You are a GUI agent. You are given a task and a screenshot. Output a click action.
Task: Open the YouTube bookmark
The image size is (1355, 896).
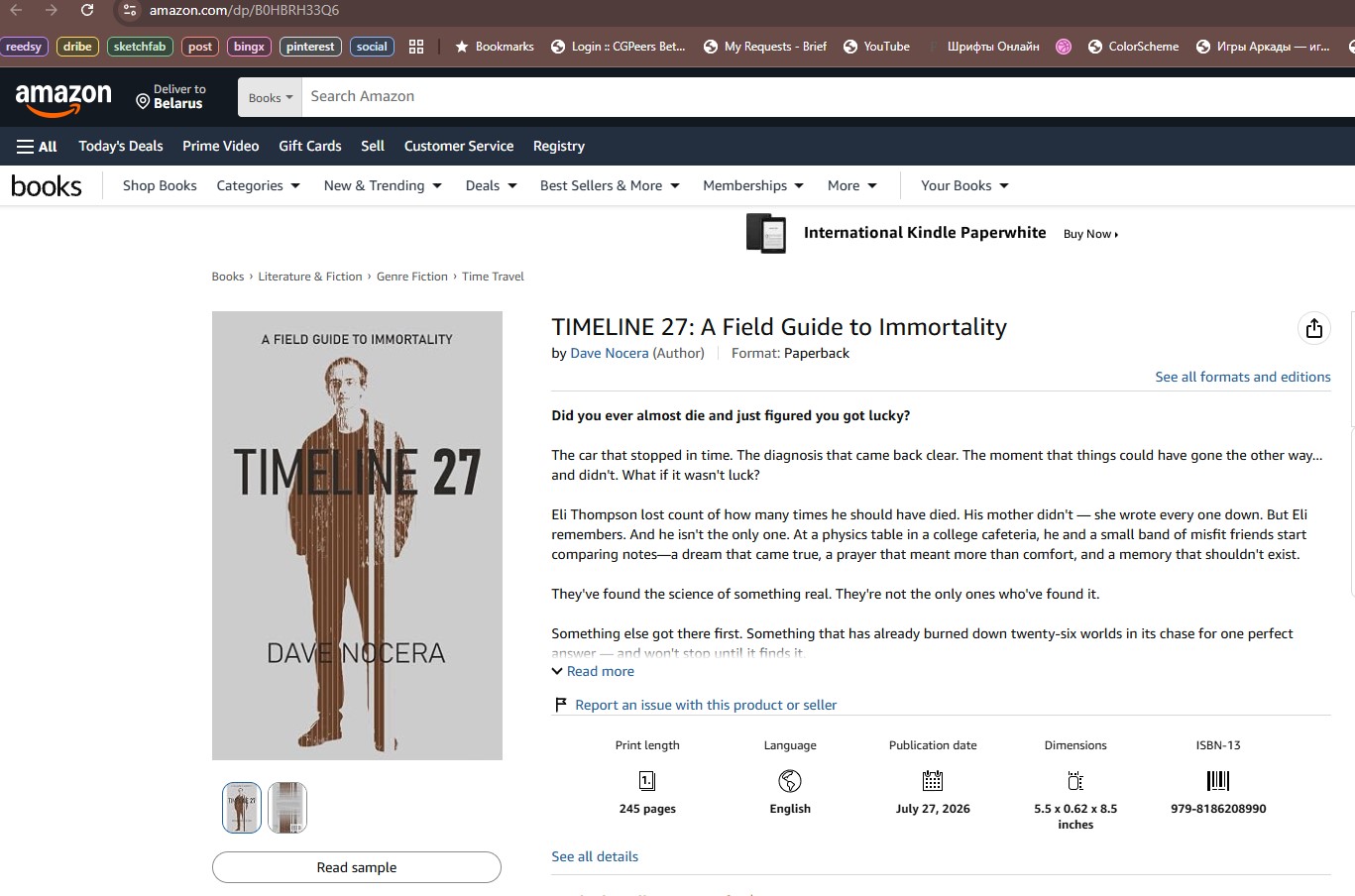[876, 47]
